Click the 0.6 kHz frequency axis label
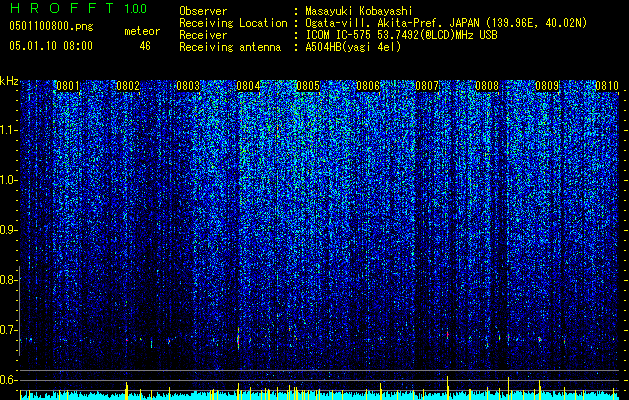The width and height of the screenshot is (629, 400). [x=8, y=380]
